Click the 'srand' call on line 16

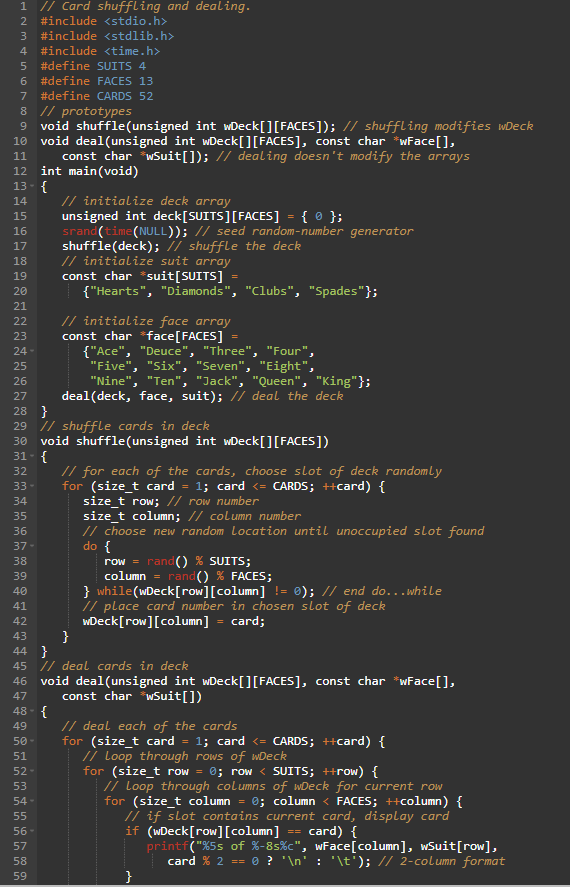79,231
